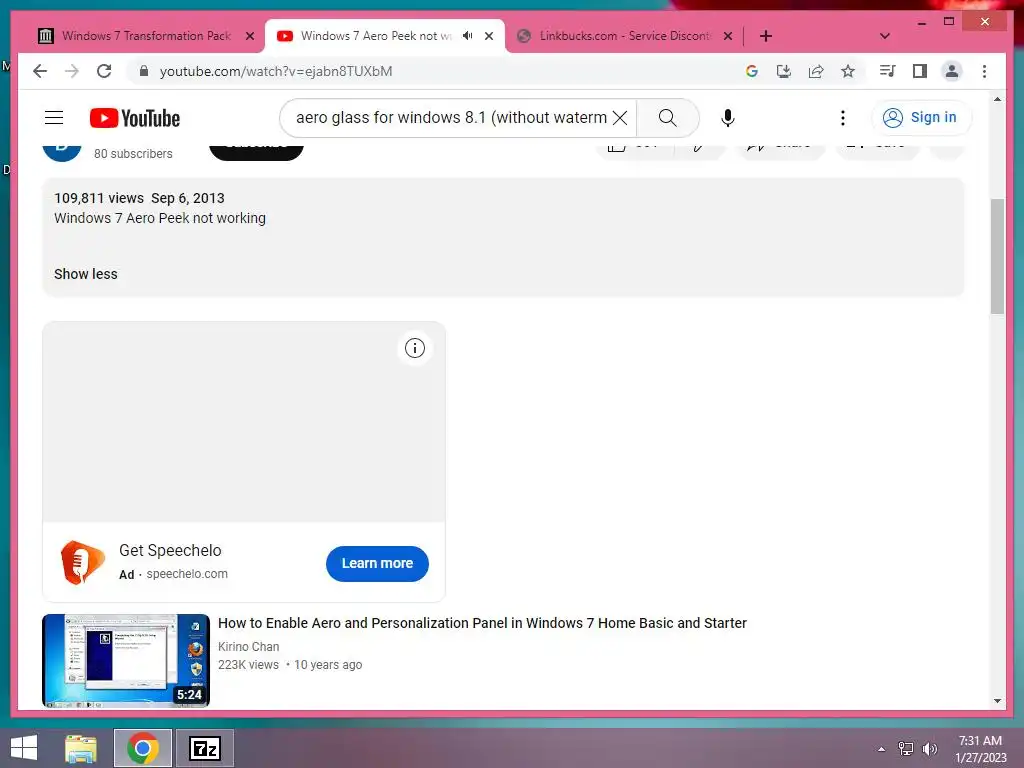Open How to Enable Aero video title
Image resolution: width=1024 pixels, height=768 pixels.
[482, 623]
